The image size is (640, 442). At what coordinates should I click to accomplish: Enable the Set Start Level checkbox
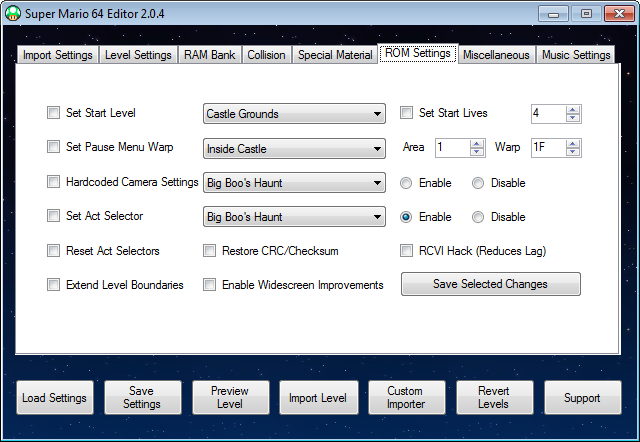[53, 114]
